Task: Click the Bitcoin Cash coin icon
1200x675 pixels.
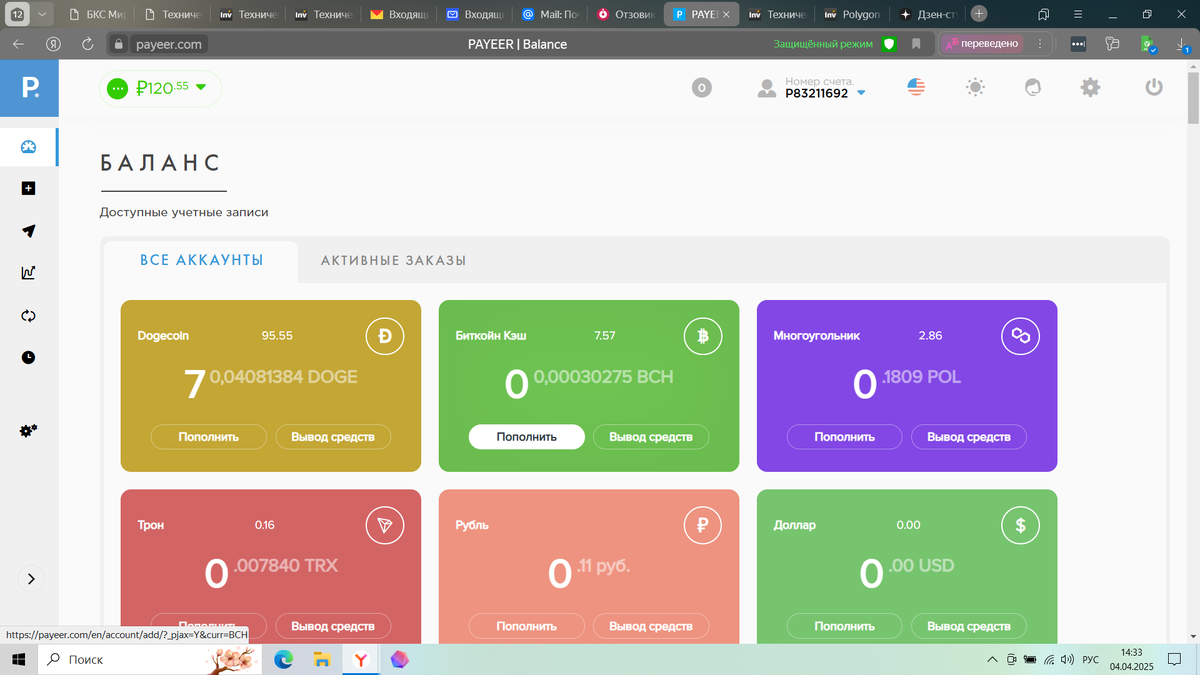Action: pyautogui.click(x=703, y=338)
